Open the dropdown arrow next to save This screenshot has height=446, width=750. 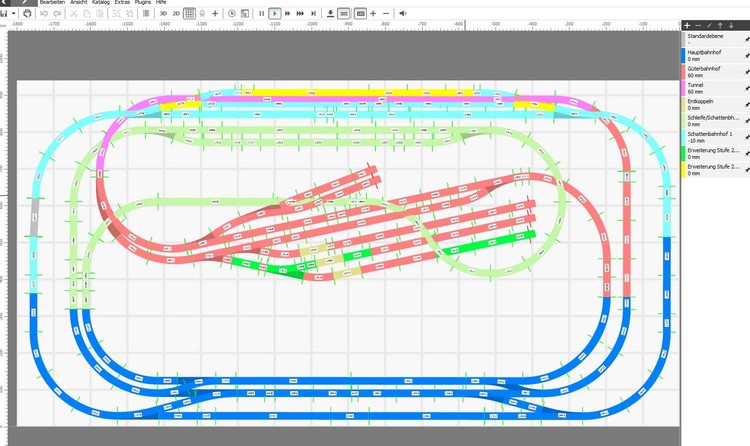[13, 13]
